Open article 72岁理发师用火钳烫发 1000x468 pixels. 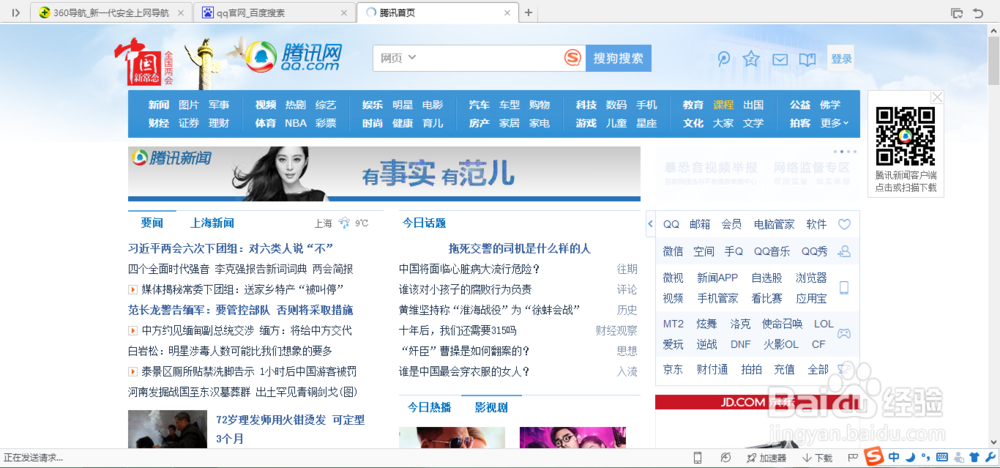point(290,429)
